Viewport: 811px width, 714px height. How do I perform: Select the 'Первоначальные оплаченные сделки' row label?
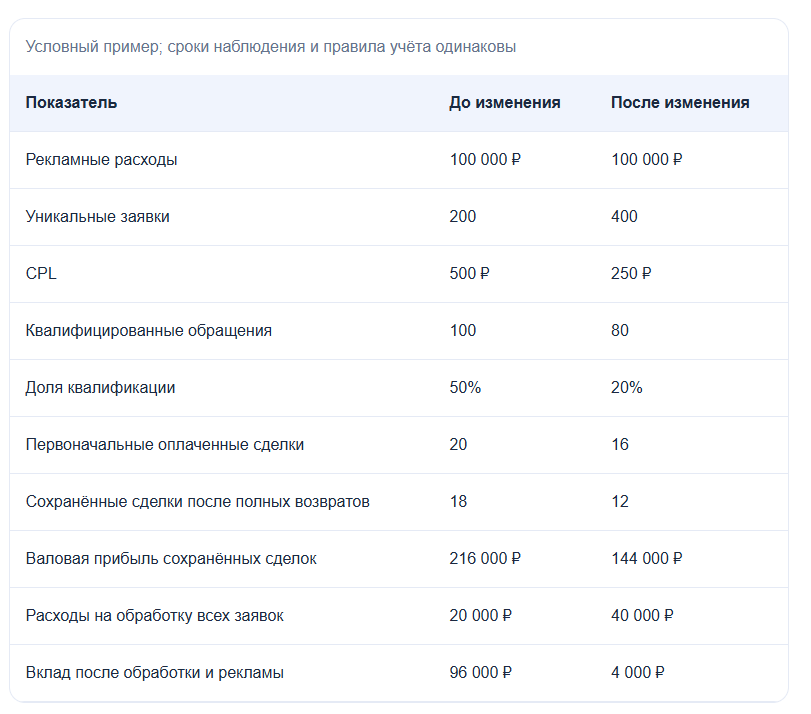click(x=165, y=444)
